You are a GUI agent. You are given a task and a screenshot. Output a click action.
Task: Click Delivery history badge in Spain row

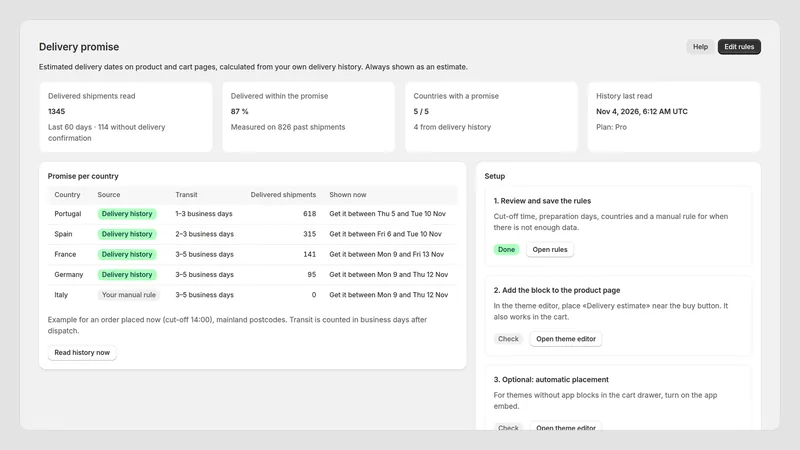[127, 234]
